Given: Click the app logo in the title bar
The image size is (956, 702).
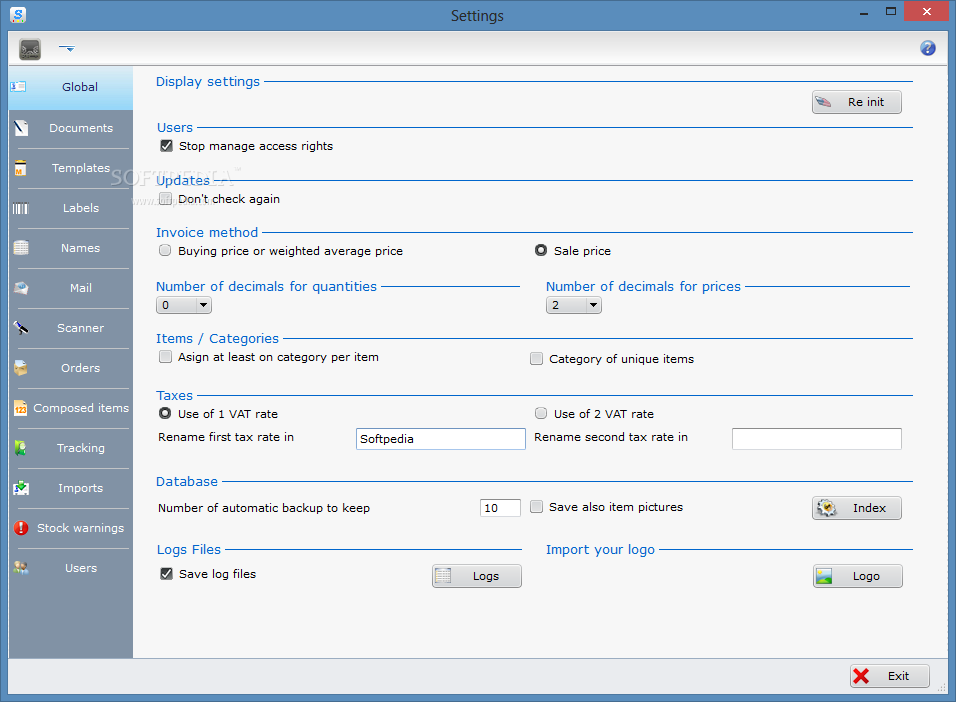Looking at the screenshot, I should 18,15.
